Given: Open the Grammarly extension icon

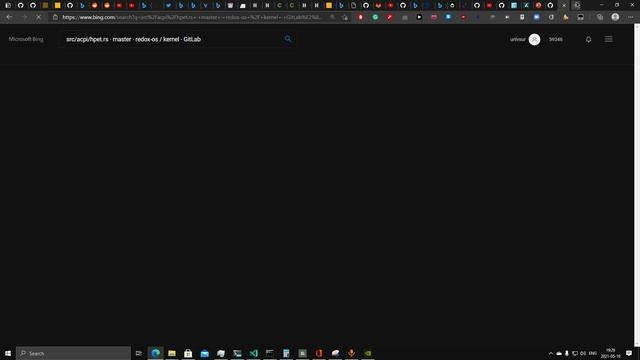Looking at the screenshot, I should pos(375,17).
